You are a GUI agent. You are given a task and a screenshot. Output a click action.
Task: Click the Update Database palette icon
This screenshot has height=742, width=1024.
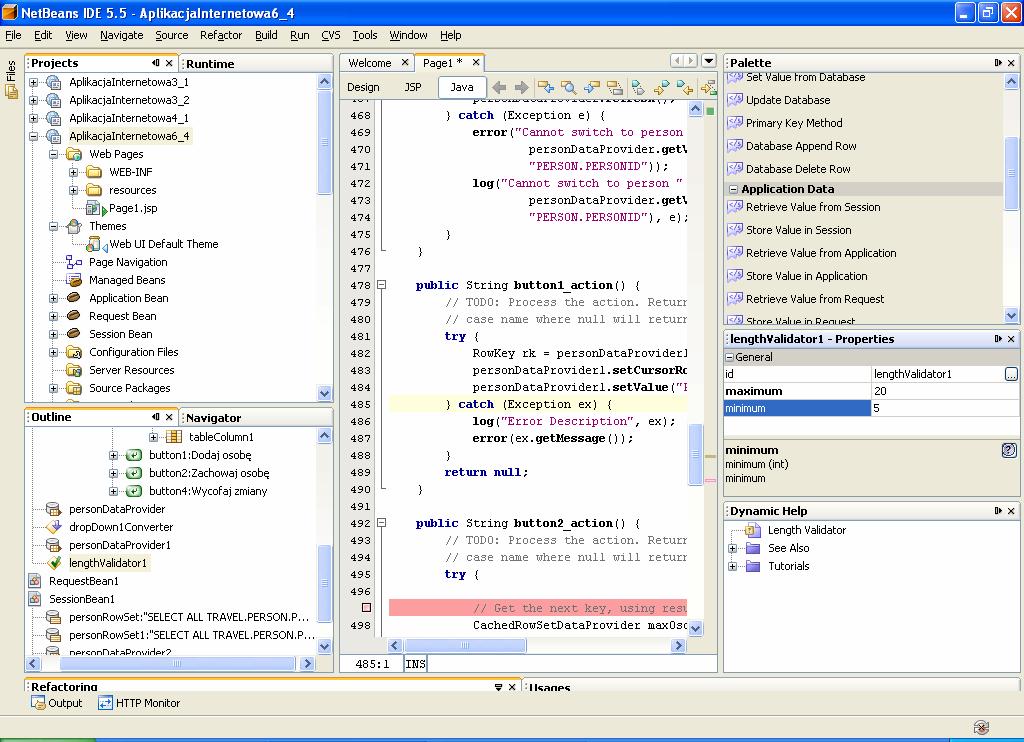pyautogui.click(x=735, y=100)
